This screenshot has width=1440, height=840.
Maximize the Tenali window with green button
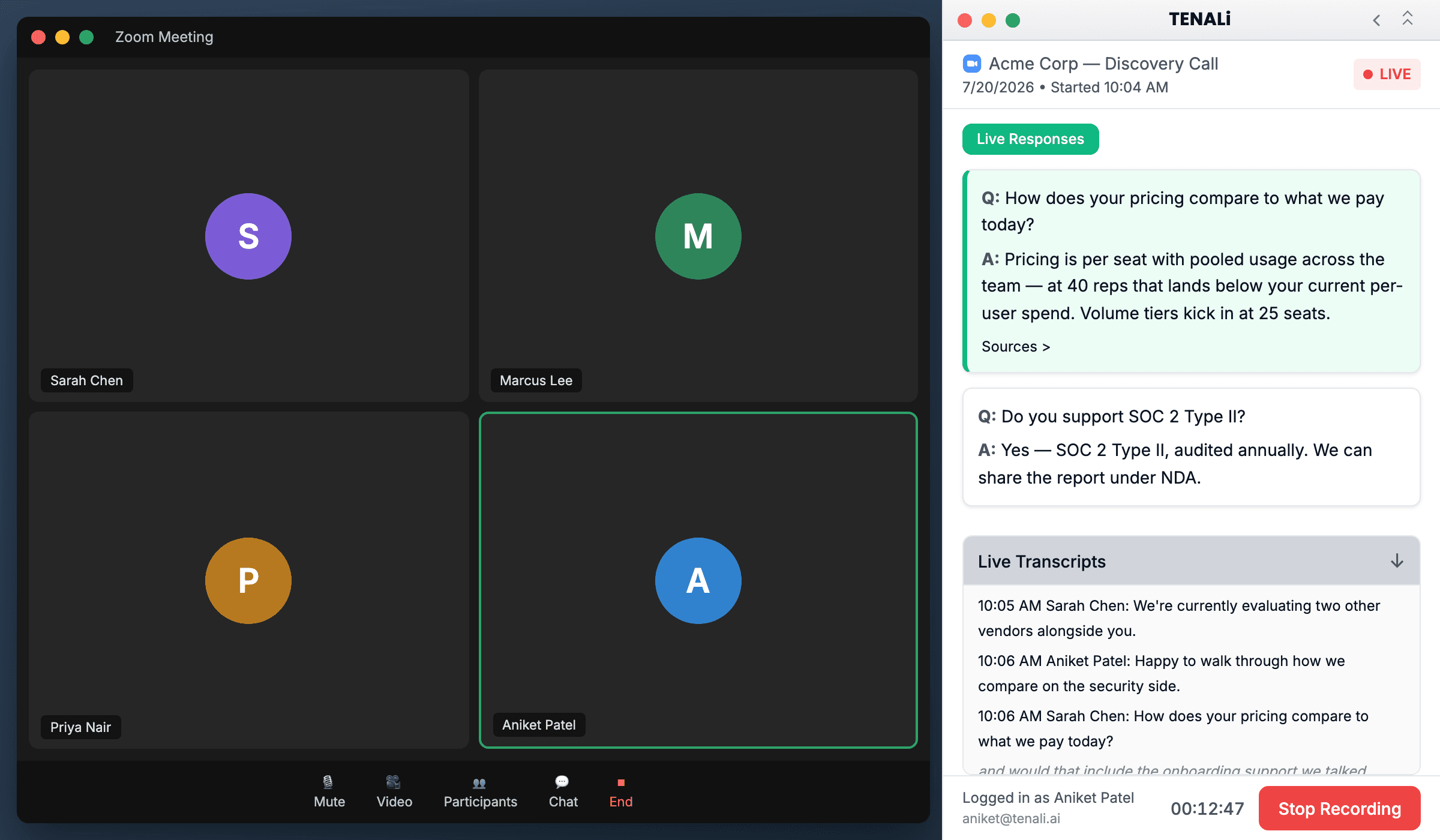pyautogui.click(x=1013, y=20)
